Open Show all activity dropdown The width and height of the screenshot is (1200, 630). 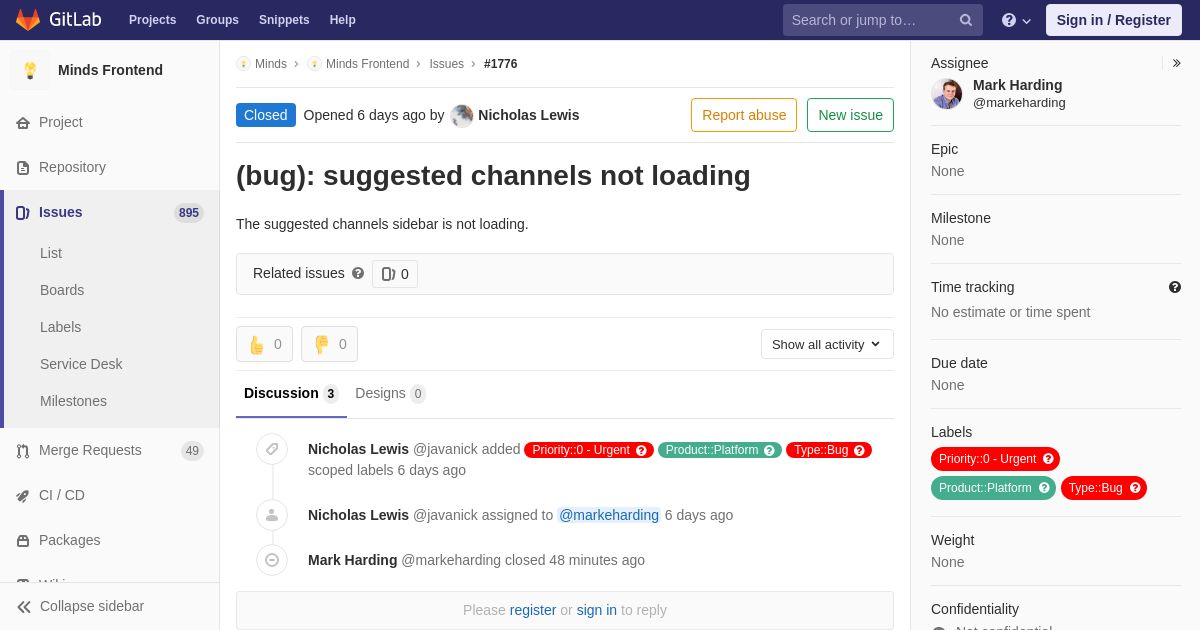coord(827,344)
